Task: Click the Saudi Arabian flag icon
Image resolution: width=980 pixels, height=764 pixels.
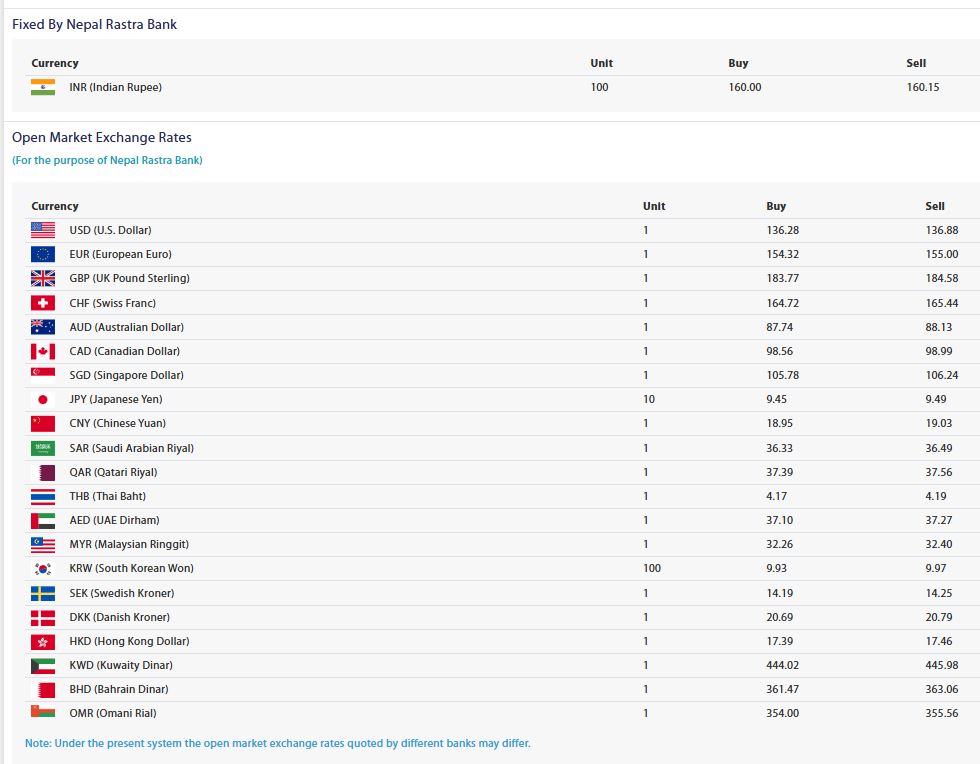Action: (x=42, y=448)
